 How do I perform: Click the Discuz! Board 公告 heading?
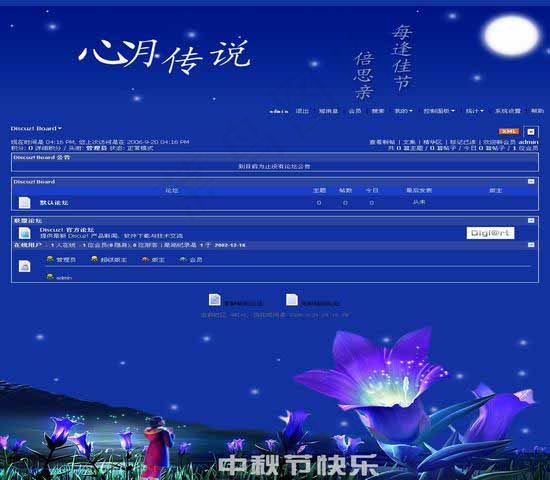[41, 158]
